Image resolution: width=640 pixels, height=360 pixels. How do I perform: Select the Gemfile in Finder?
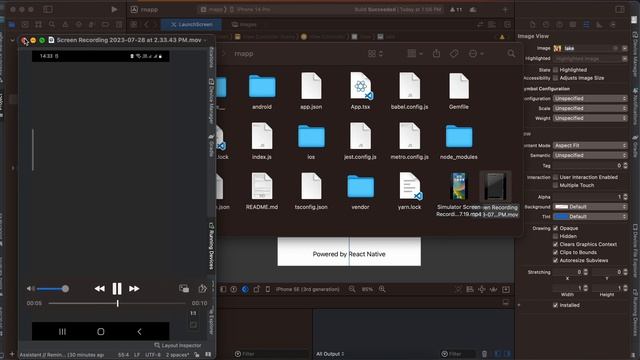(x=459, y=91)
